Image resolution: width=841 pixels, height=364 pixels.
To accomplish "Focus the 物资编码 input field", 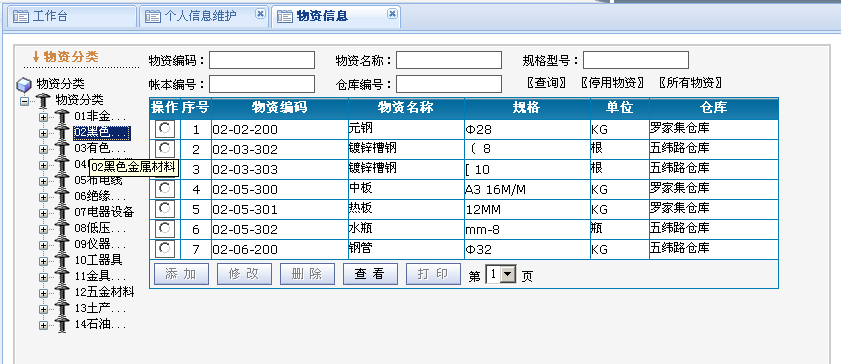I will click(x=262, y=60).
